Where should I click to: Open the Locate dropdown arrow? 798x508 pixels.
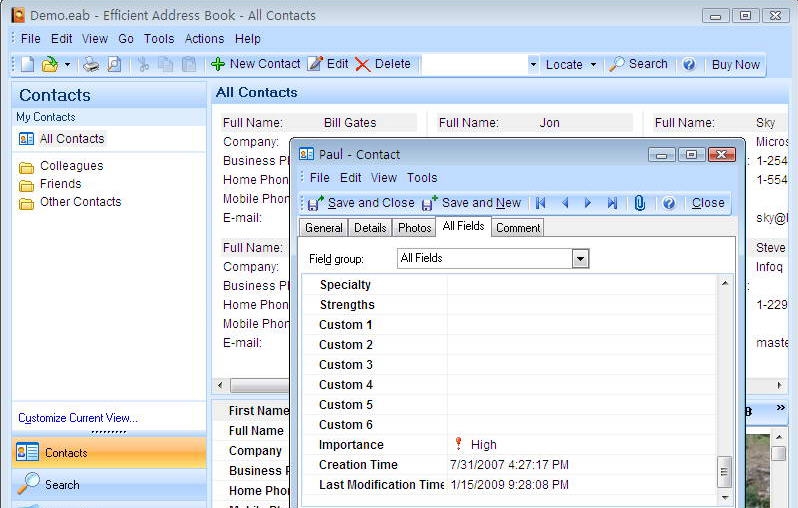click(593, 64)
